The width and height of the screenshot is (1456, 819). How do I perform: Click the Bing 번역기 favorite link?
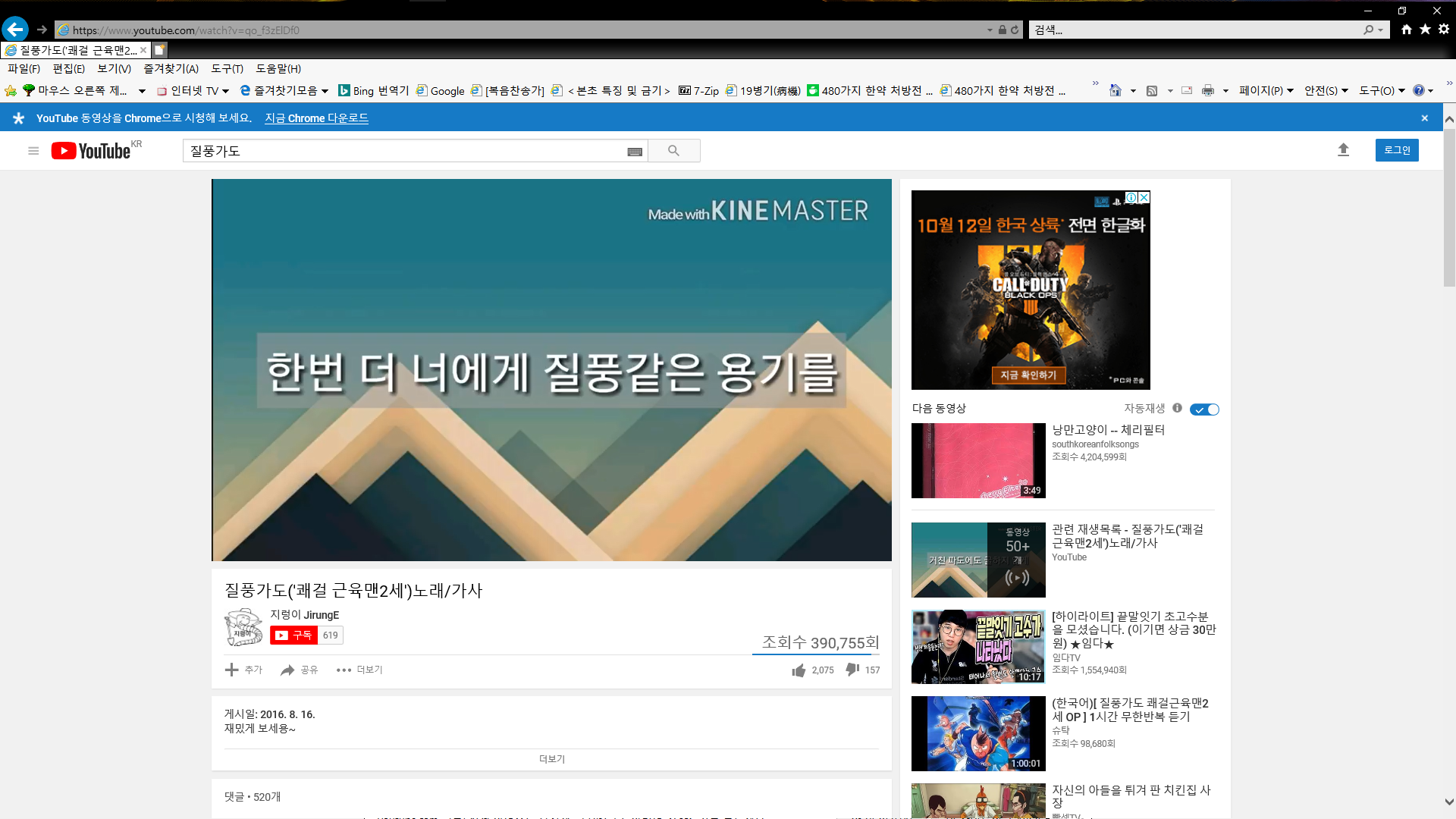point(373,91)
